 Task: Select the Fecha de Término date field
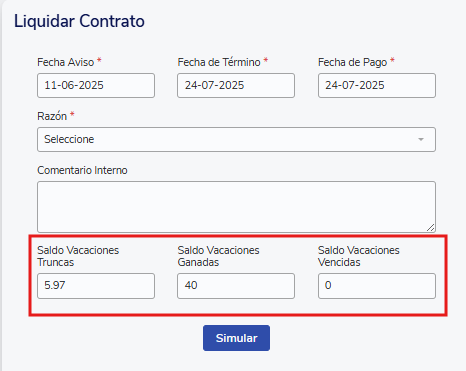coord(236,86)
